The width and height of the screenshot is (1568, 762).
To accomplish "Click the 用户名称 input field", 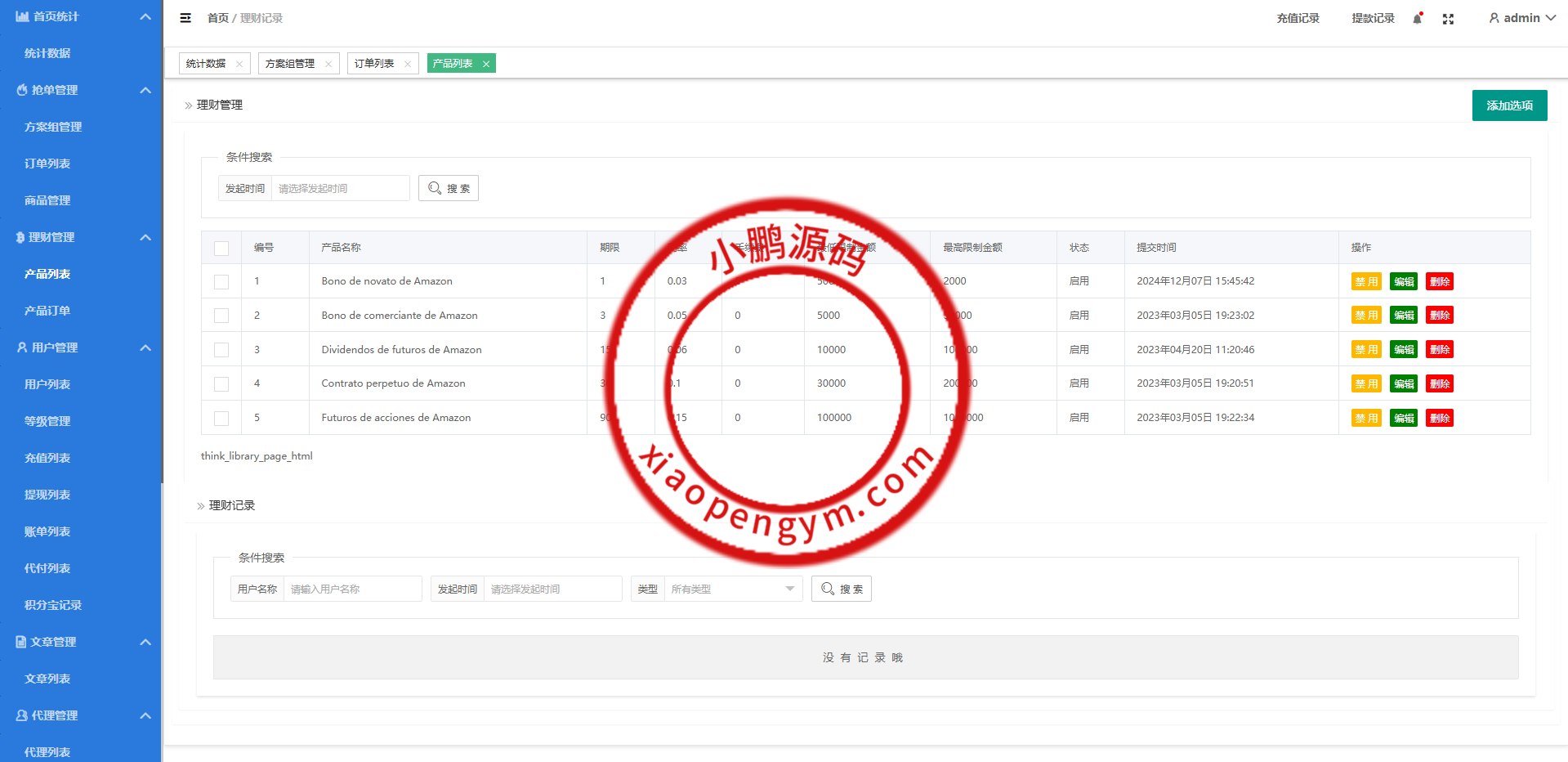I will [352, 589].
